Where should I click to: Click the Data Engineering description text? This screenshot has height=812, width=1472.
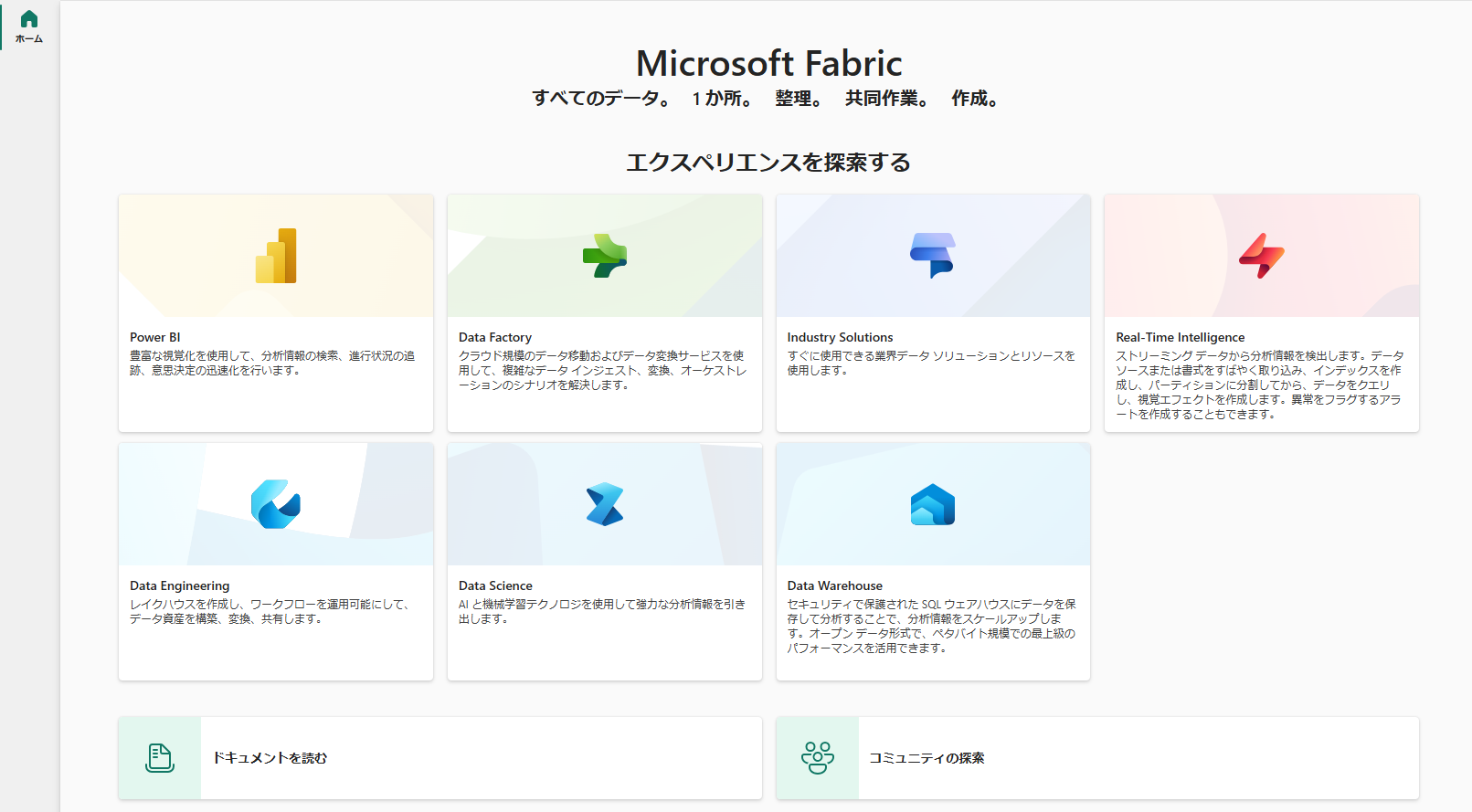(270, 611)
